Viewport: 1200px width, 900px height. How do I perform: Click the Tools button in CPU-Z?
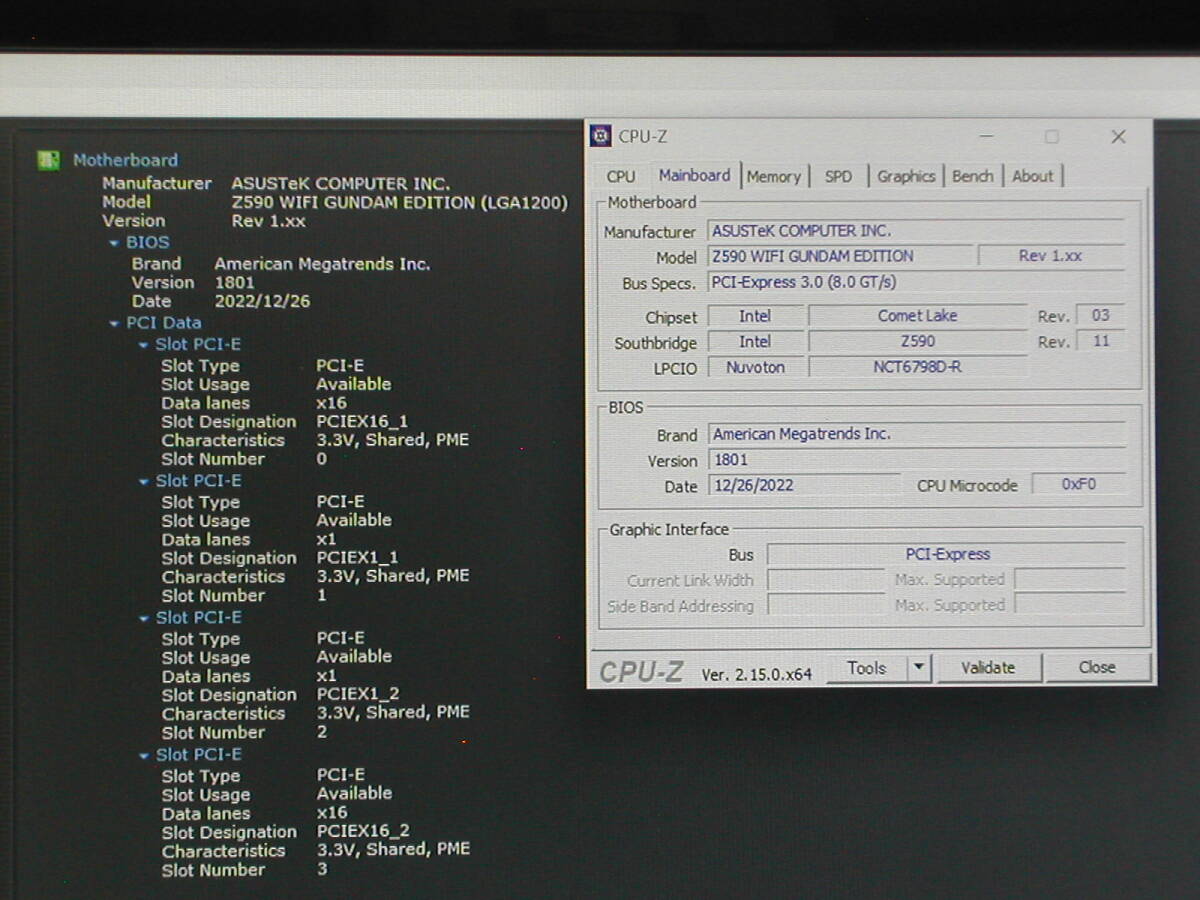(x=866, y=668)
